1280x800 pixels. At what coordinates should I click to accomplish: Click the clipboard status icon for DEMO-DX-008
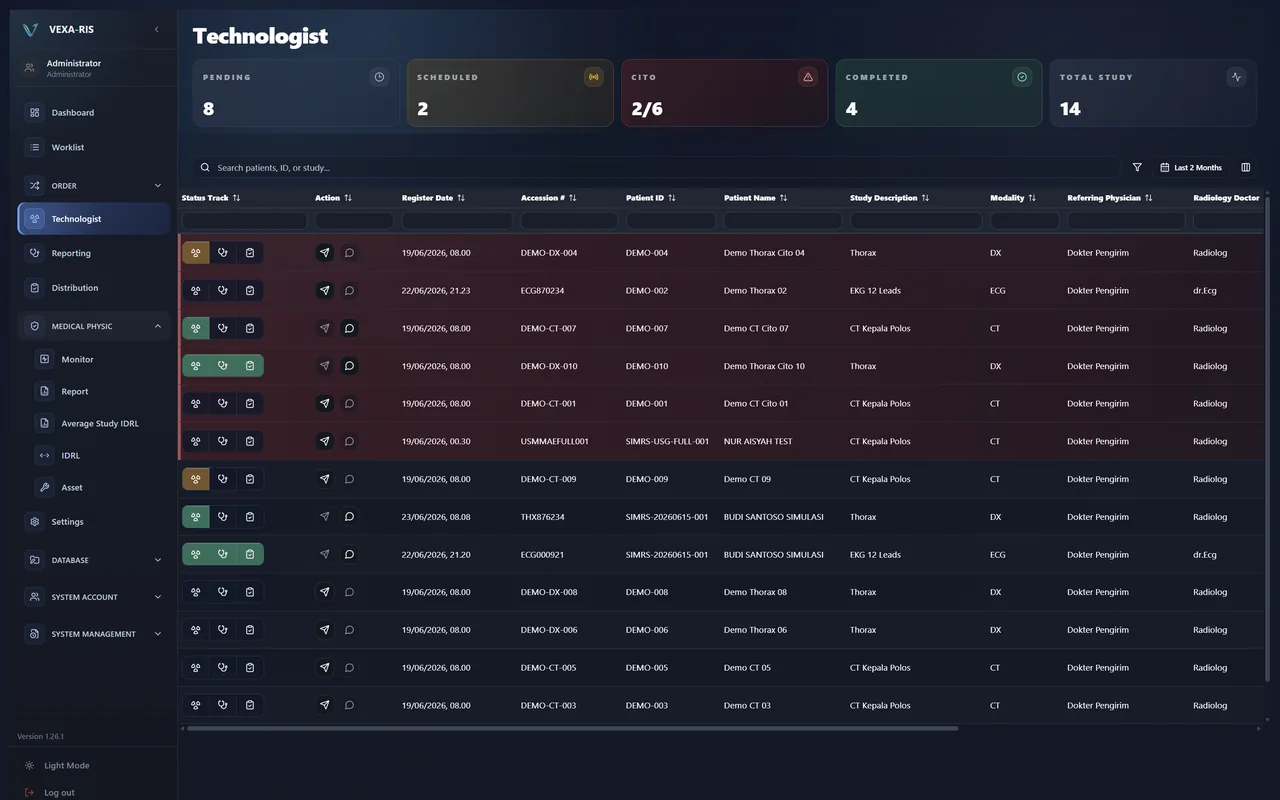(x=250, y=592)
